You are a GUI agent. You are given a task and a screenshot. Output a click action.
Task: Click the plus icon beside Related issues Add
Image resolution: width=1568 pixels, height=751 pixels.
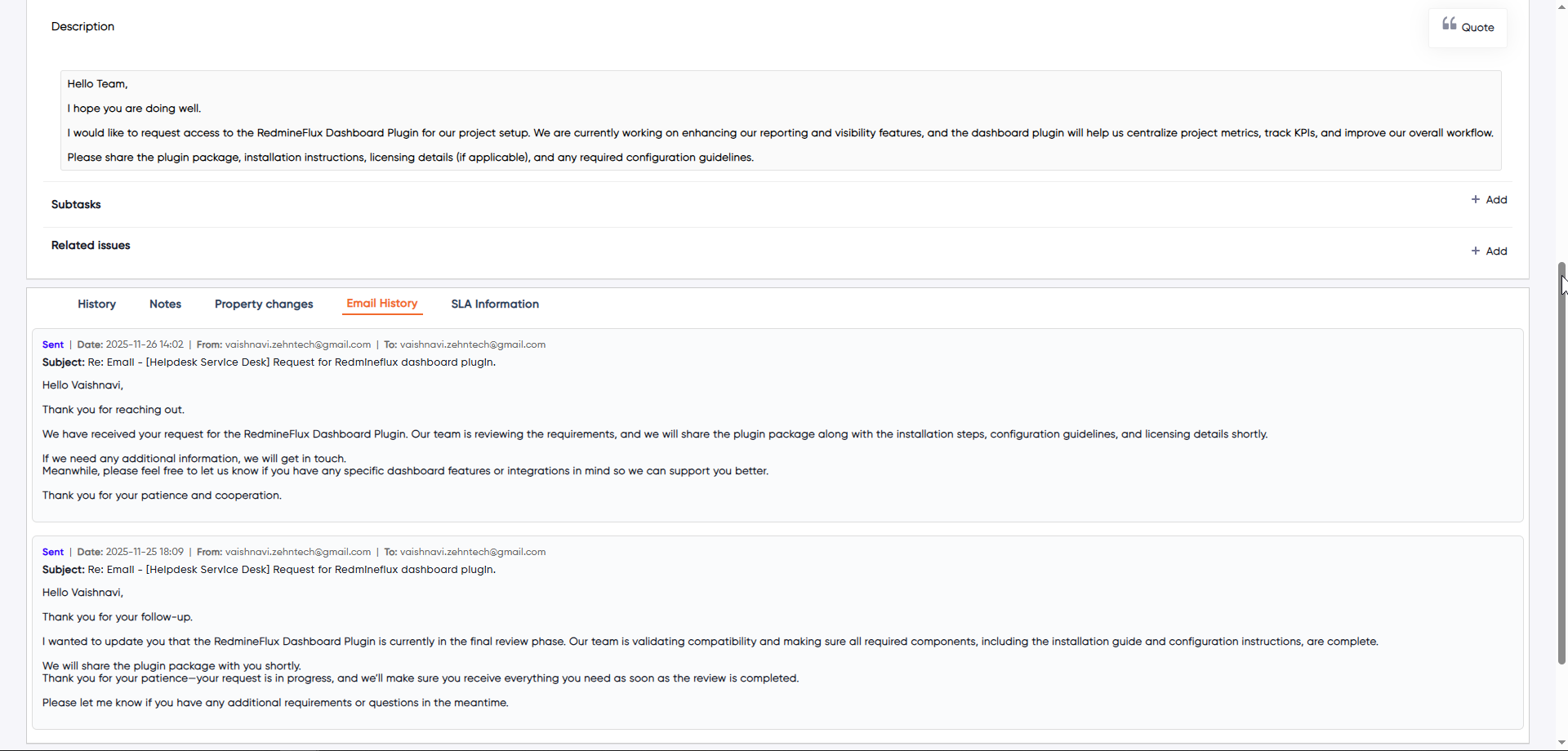1477,251
